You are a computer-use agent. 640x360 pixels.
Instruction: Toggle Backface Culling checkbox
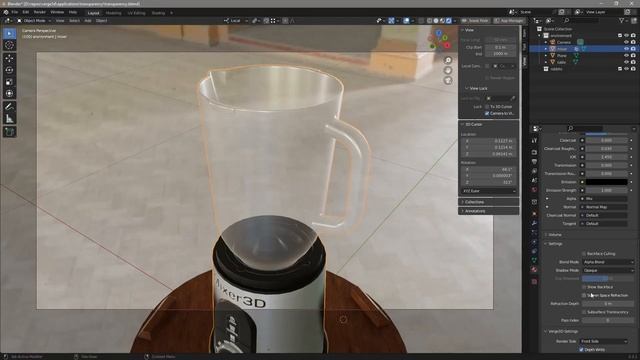(584, 253)
